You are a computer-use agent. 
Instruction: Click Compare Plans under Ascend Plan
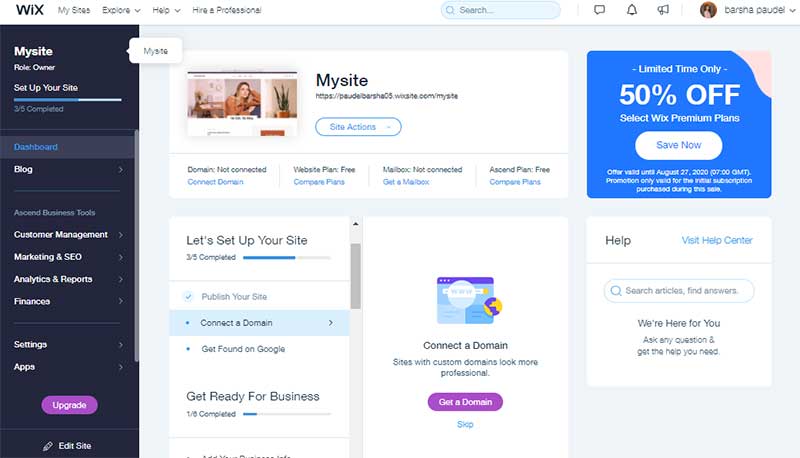(x=515, y=182)
